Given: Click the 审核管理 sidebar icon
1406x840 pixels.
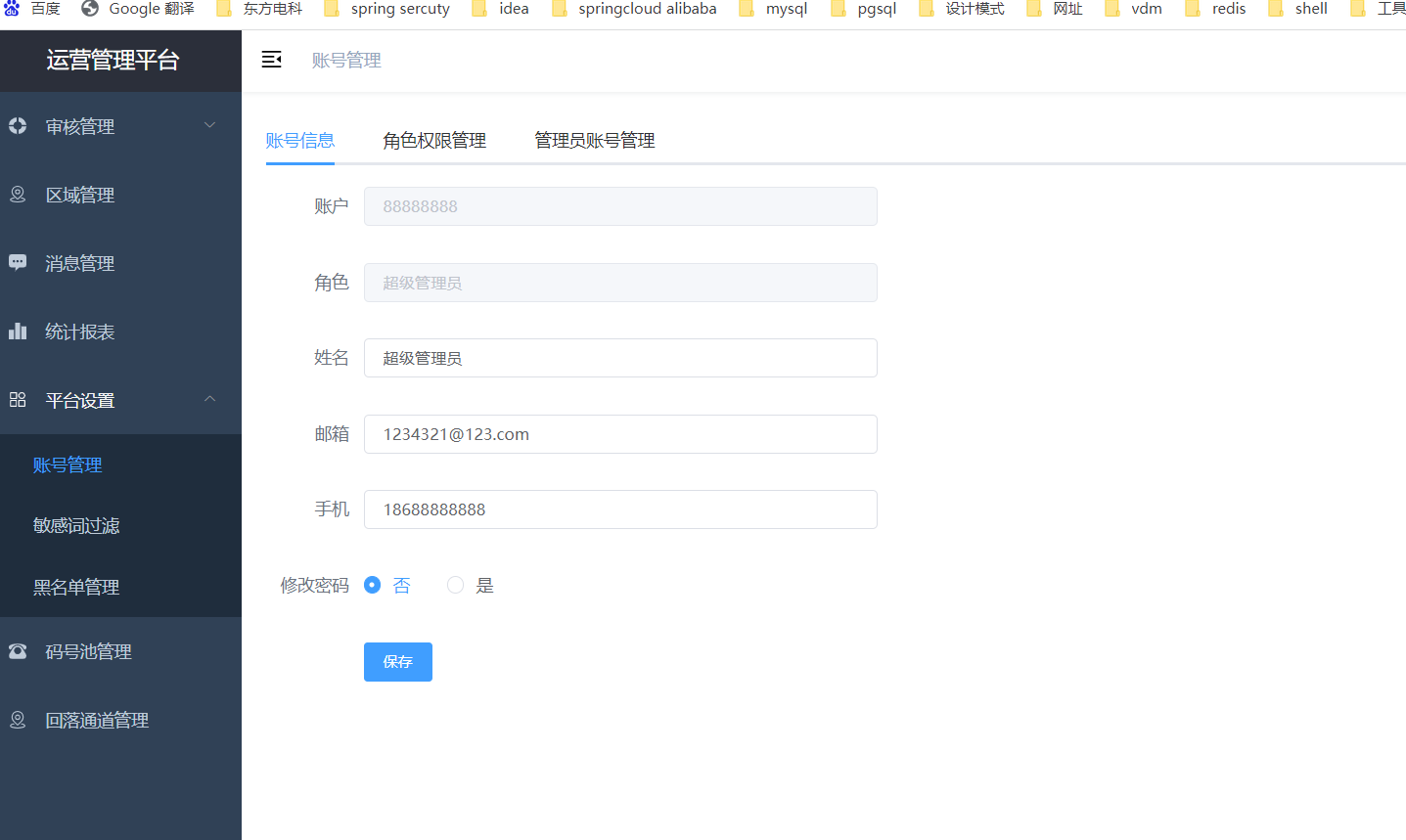Looking at the screenshot, I should [18, 125].
